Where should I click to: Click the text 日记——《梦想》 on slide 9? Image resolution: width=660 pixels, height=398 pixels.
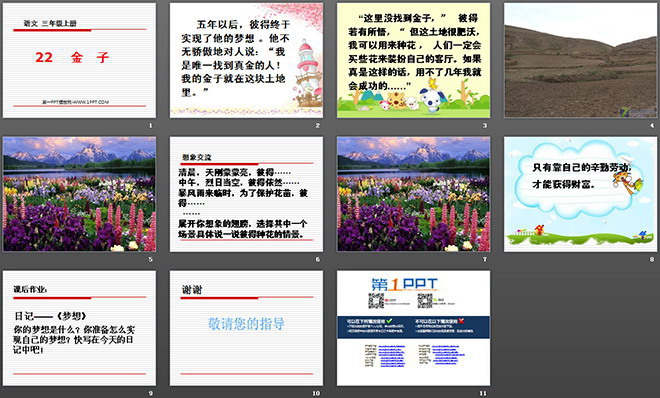point(50,316)
